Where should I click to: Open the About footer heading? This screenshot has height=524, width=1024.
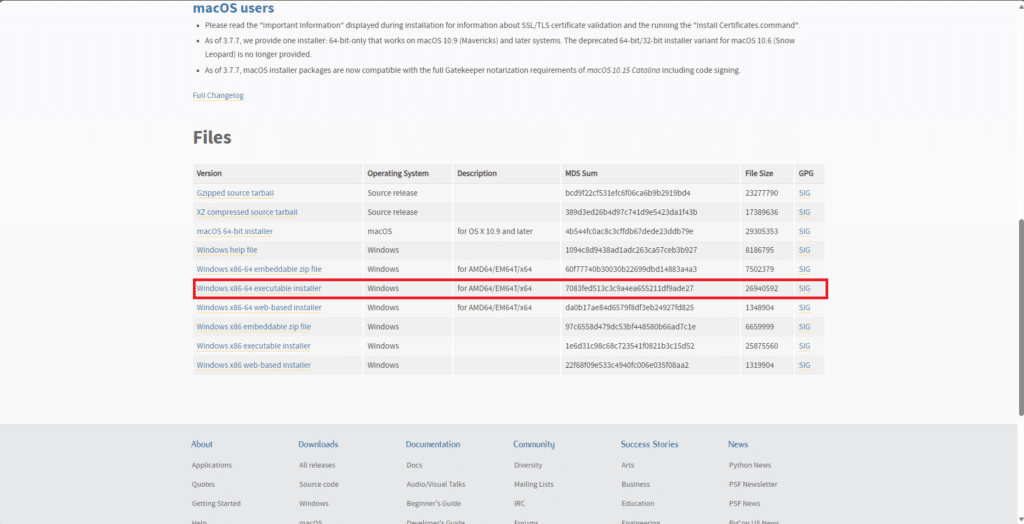pyautogui.click(x=202, y=444)
